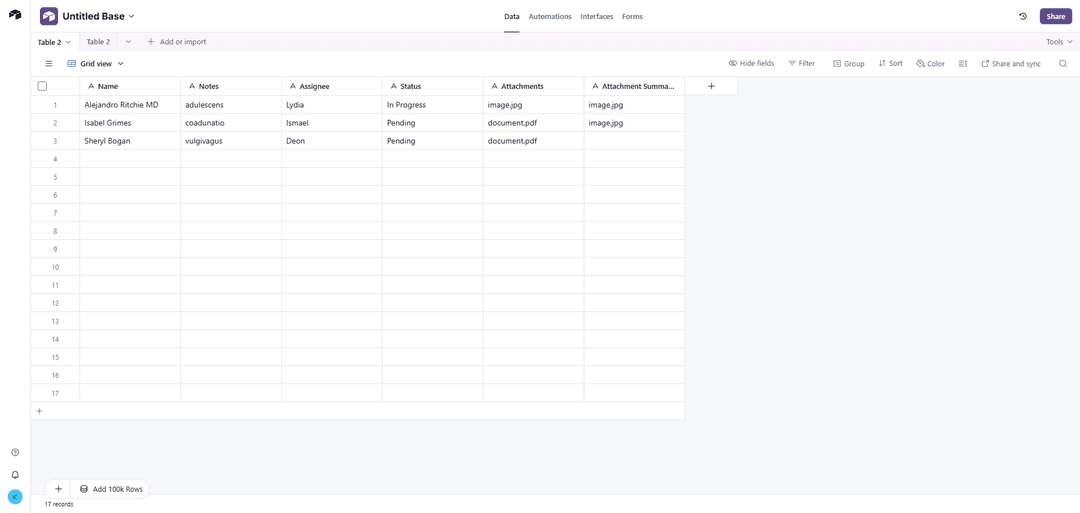Click the search magnifier icon
1080x513 pixels.
tap(1063, 63)
